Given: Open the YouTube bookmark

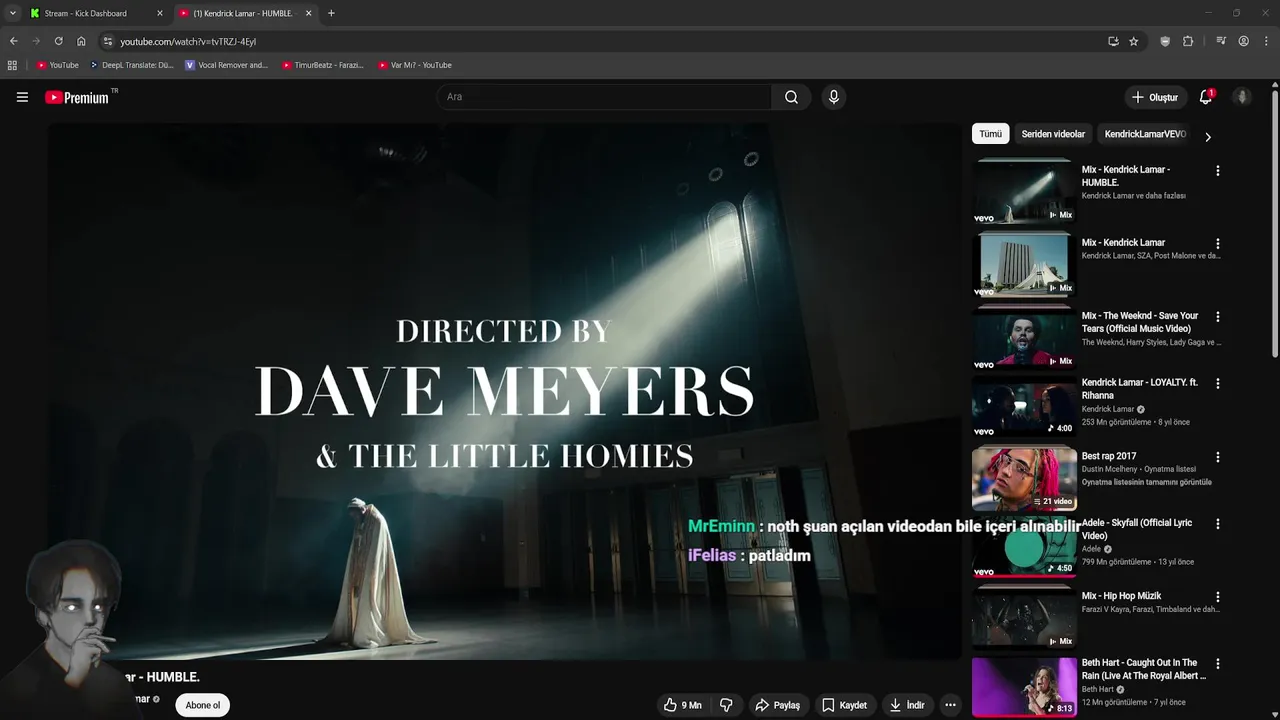Looking at the screenshot, I should [57, 65].
